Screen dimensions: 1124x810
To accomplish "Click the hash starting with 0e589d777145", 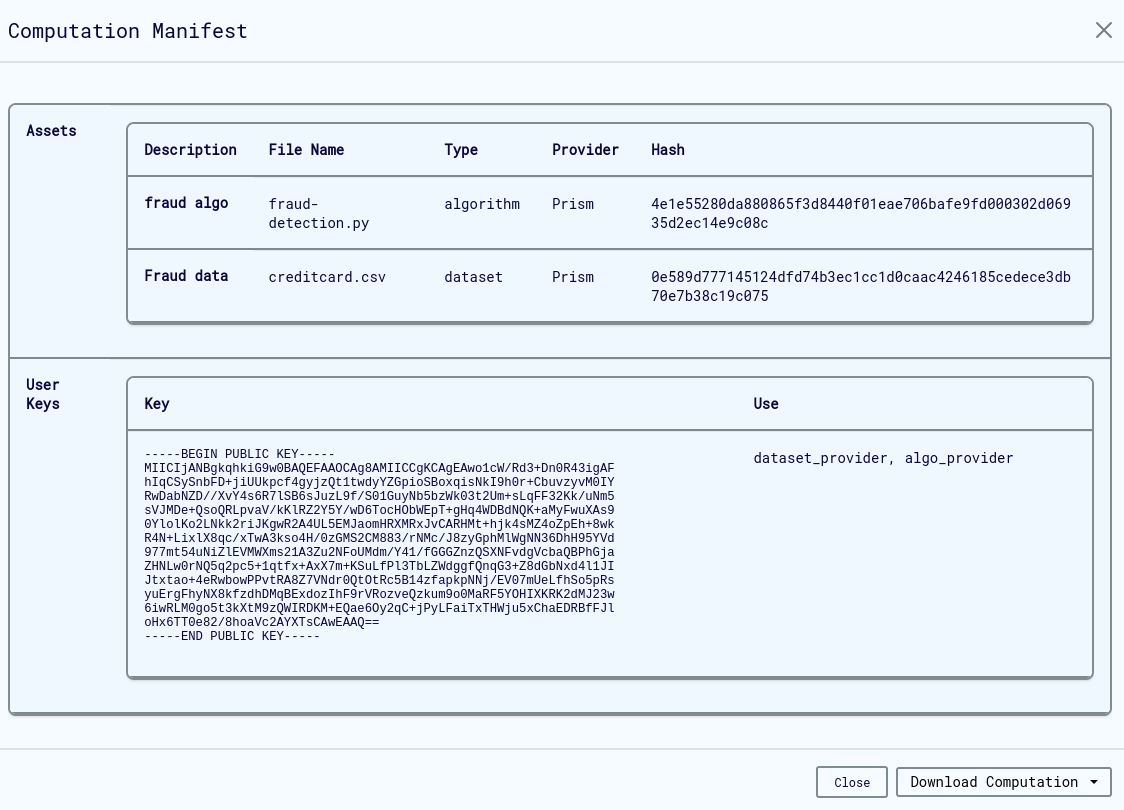I will pos(860,287).
